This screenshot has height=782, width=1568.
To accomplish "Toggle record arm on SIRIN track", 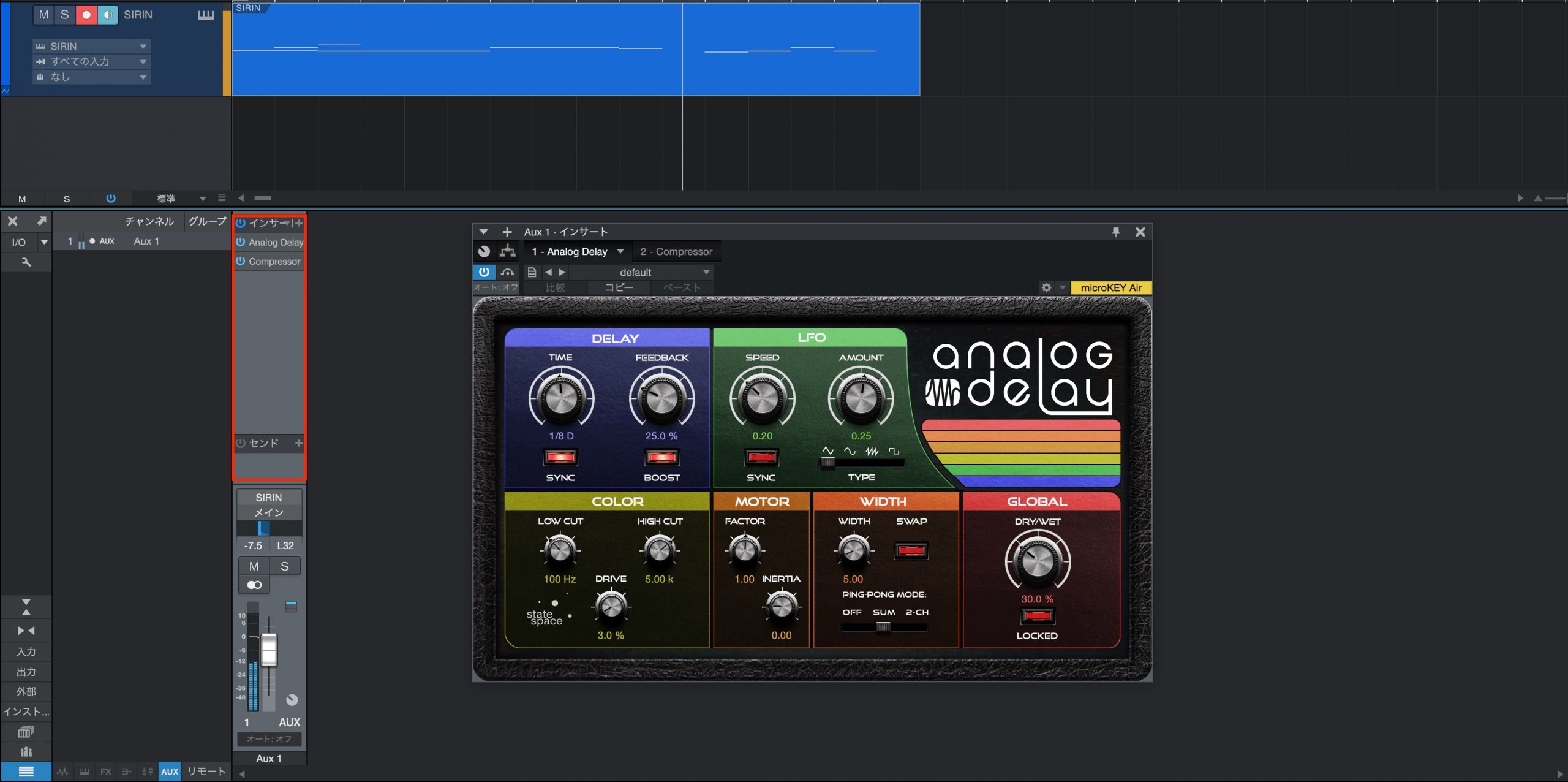I will click(86, 15).
